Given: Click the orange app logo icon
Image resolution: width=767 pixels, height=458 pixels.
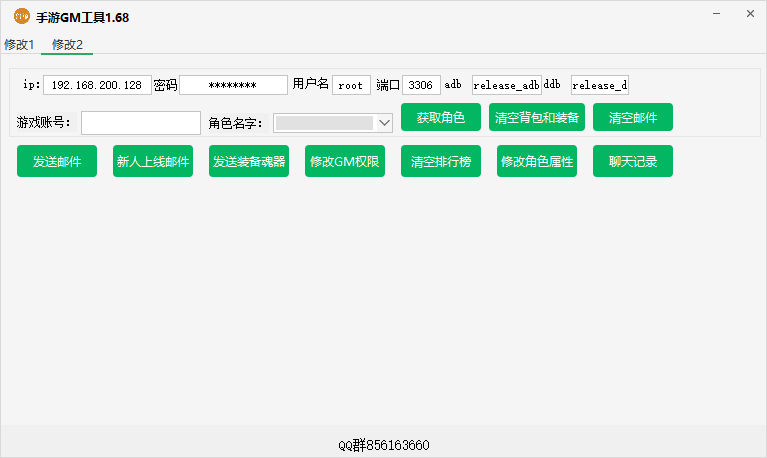Looking at the screenshot, I should coord(22,17).
